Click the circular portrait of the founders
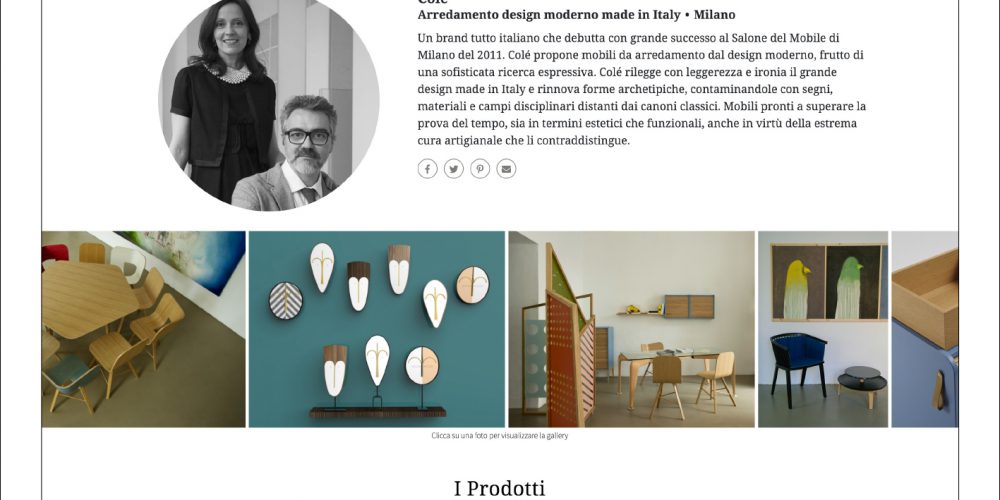Image resolution: width=1000 pixels, height=500 pixels. tap(268, 102)
